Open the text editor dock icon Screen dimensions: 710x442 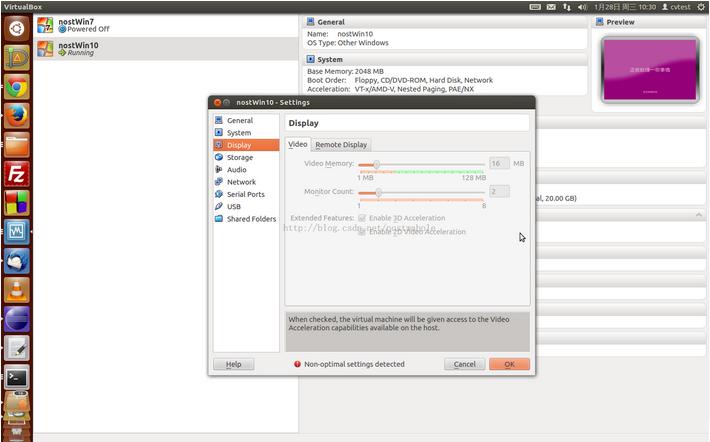tap(16, 348)
